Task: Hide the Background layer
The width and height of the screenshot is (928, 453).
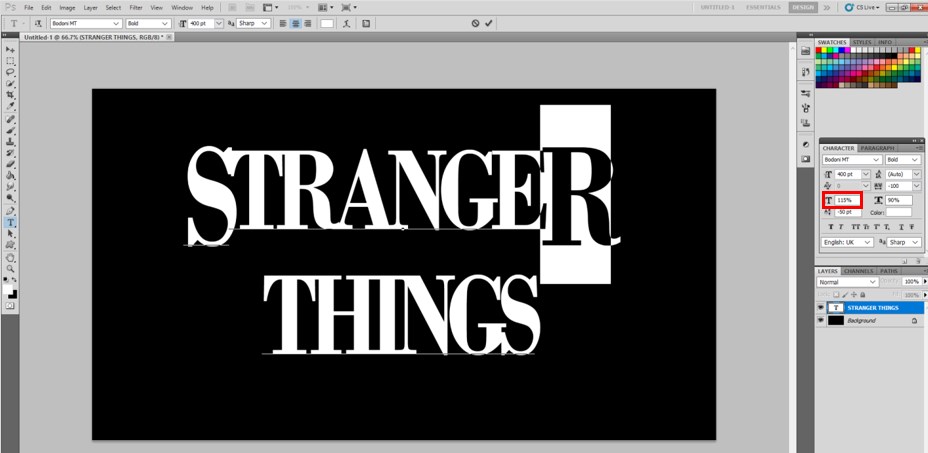Action: click(x=820, y=320)
